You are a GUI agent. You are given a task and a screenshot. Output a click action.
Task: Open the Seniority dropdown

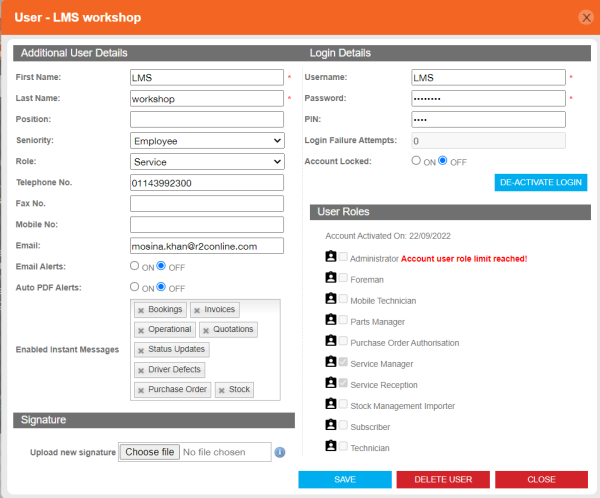(x=207, y=141)
